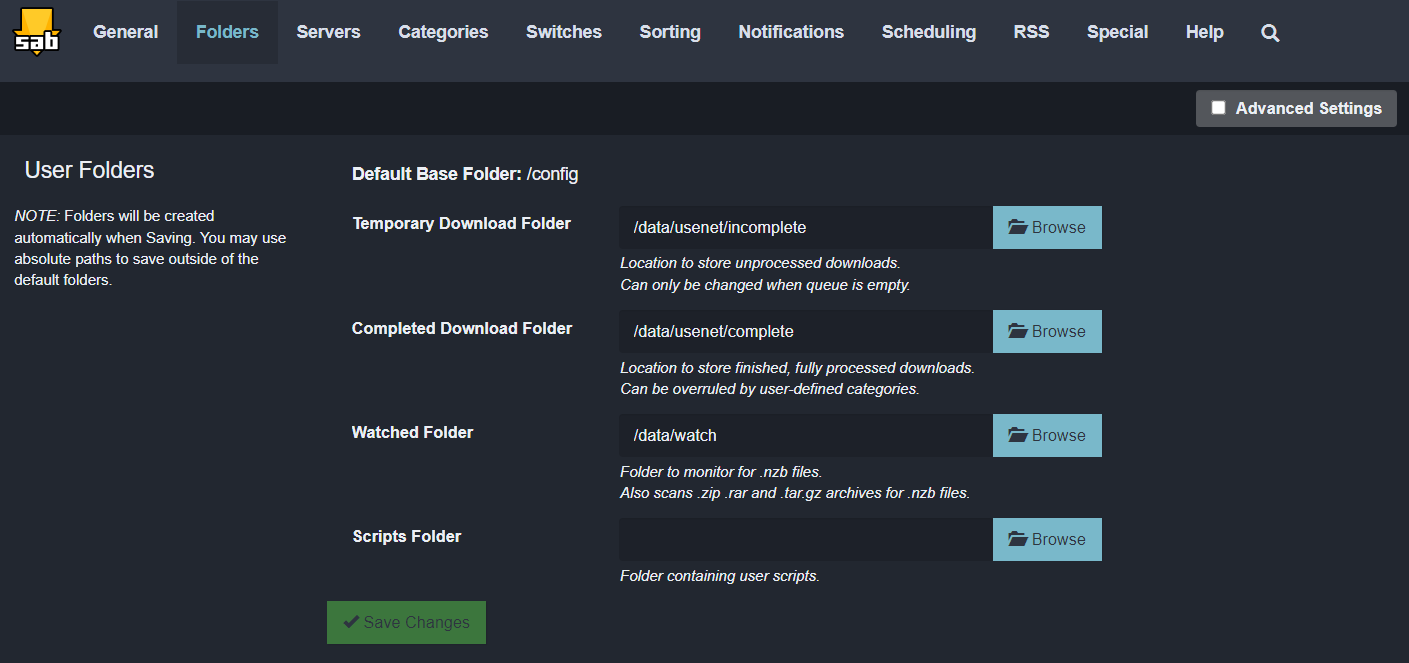Browse for Watched Folder location
1409x663 pixels.
(x=1047, y=435)
